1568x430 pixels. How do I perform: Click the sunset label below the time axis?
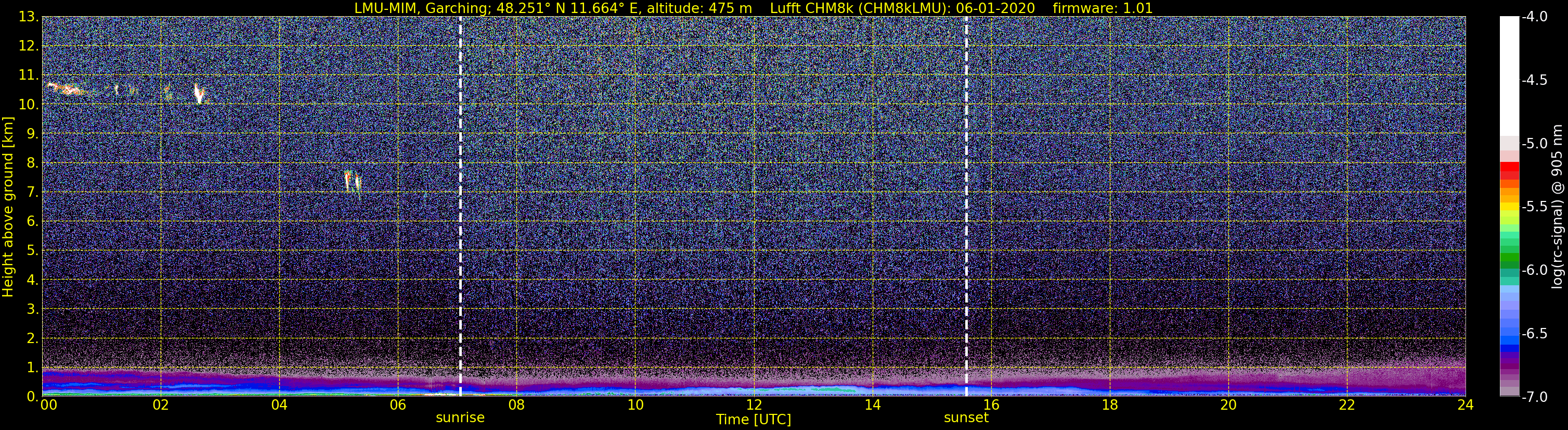coord(966,418)
